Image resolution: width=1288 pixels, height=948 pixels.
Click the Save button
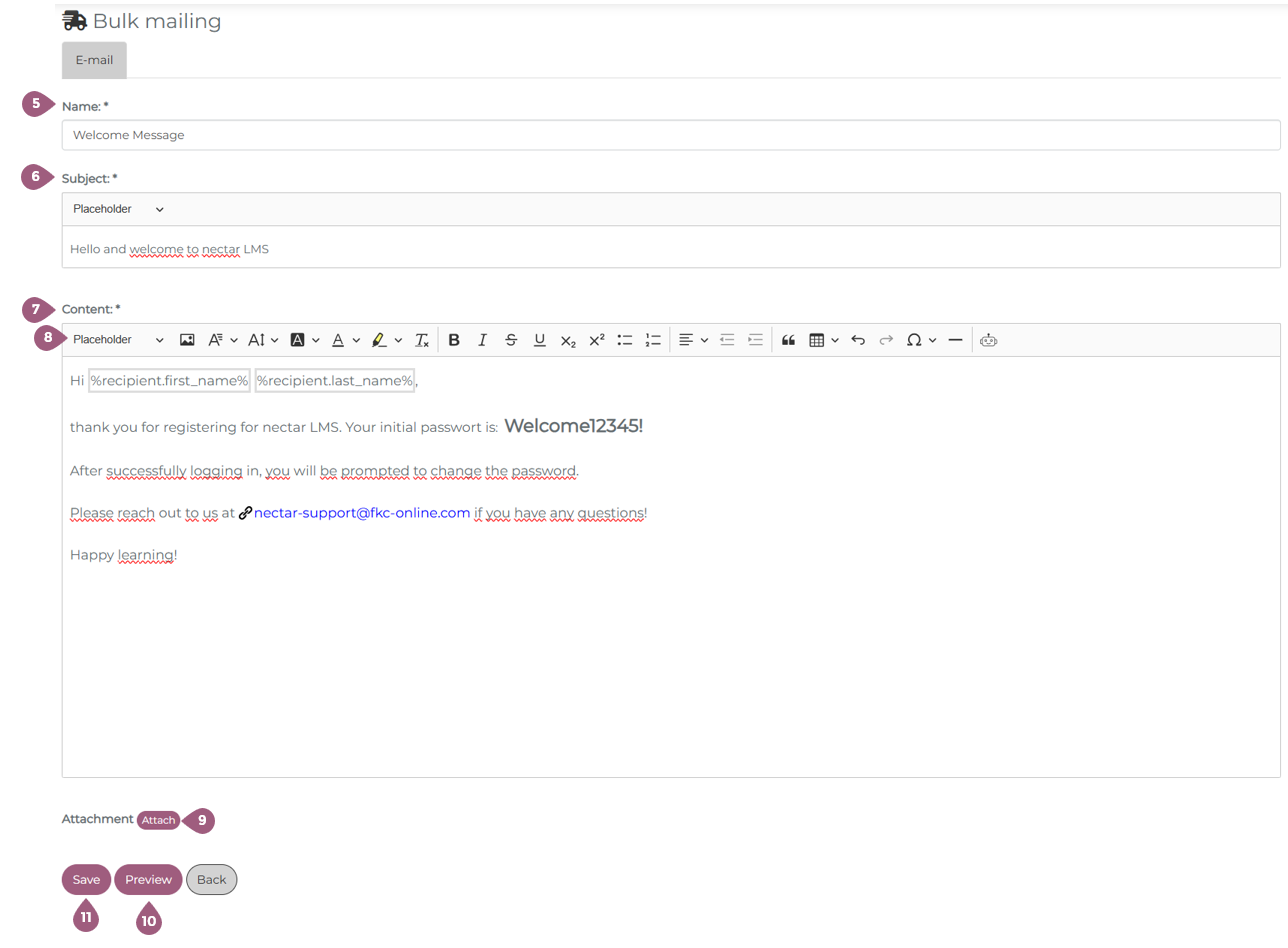click(x=86, y=880)
